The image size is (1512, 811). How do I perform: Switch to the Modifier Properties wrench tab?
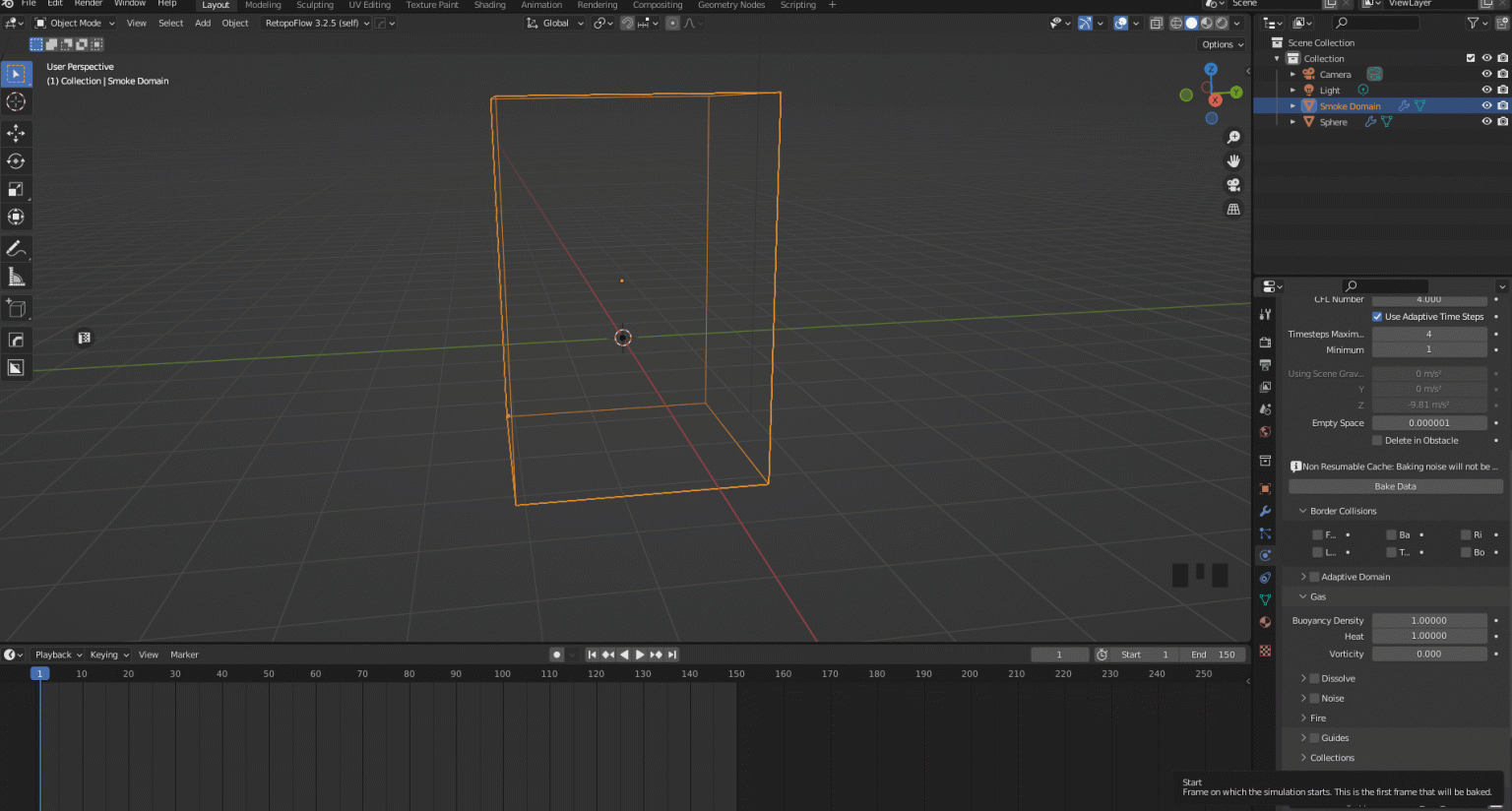coord(1265,511)
